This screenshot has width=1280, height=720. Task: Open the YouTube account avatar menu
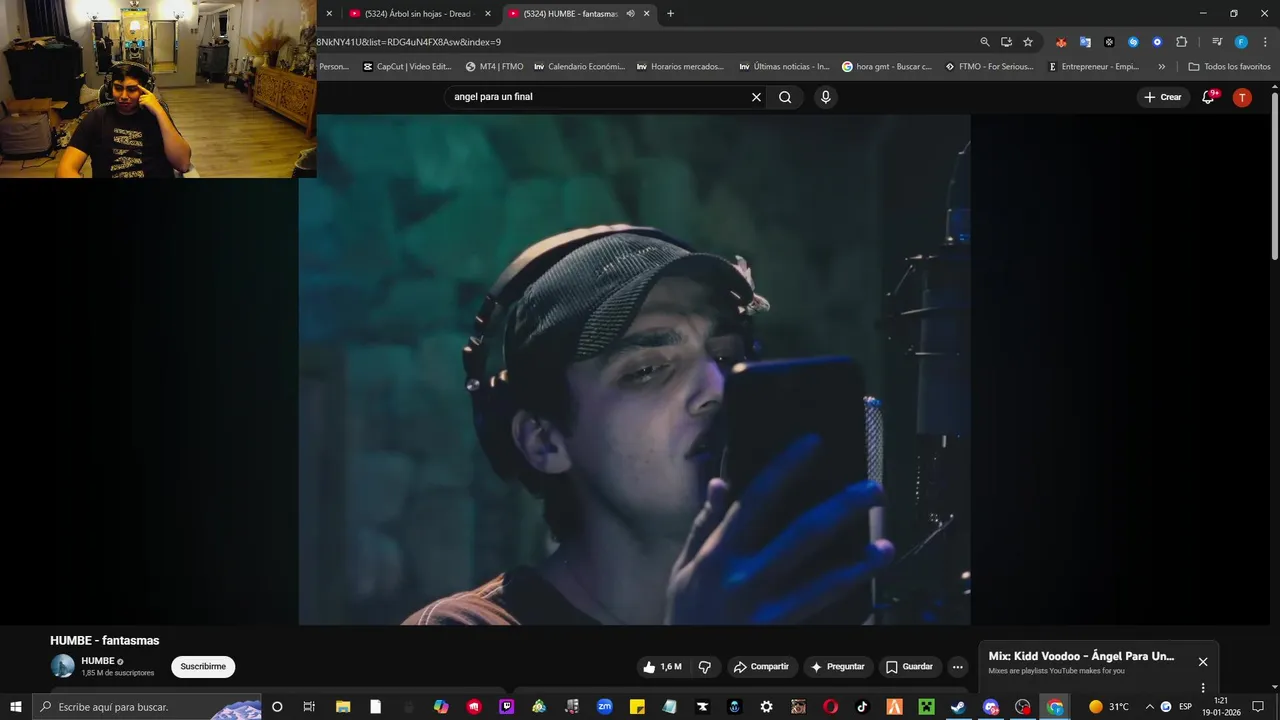[1242, 97]
